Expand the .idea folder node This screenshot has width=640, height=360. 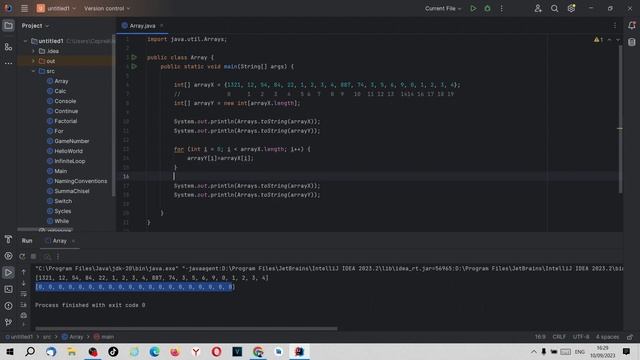coord(33,51)
